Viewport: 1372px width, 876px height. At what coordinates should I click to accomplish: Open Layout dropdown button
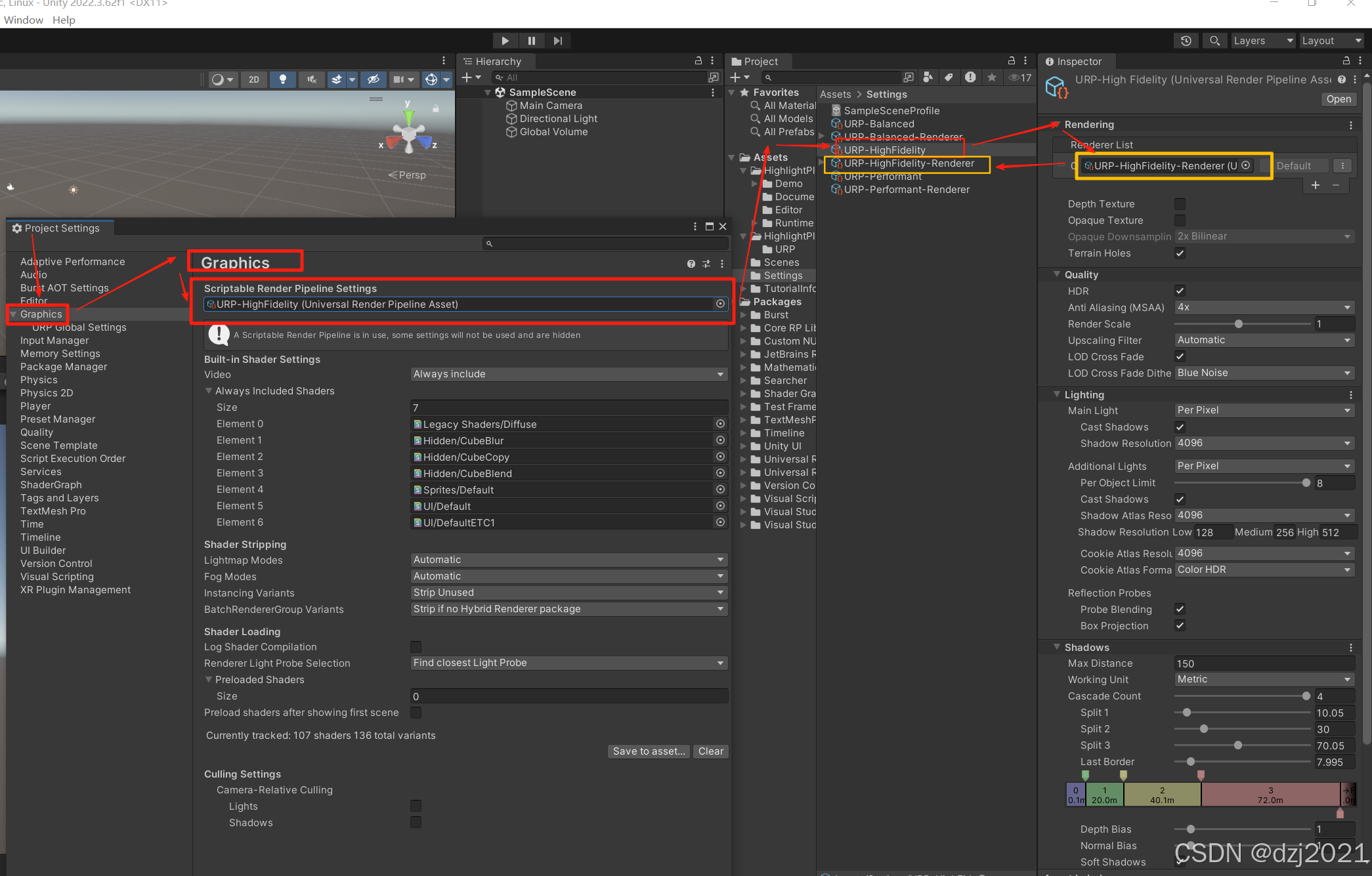click(1333, 41)
